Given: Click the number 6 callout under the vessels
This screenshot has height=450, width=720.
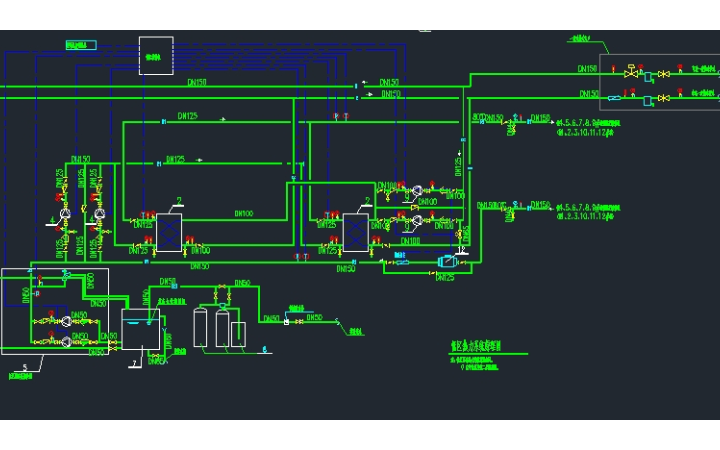Looking at the screenshot, I should [x=264, y=350].
